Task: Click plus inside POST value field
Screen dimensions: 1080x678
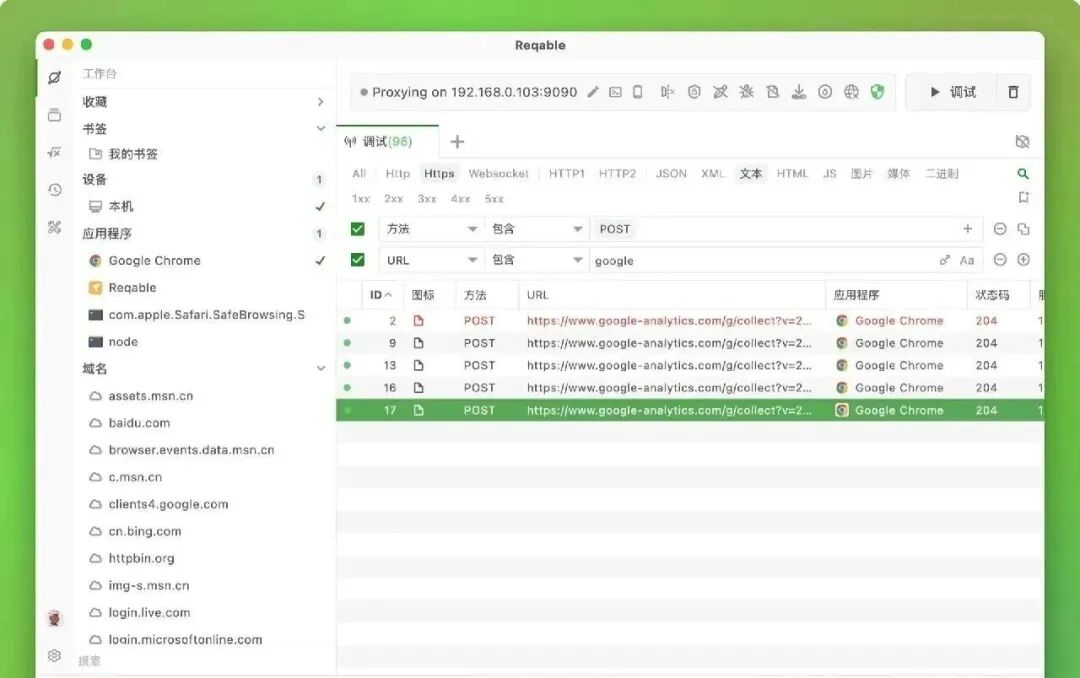Action: 968,229
